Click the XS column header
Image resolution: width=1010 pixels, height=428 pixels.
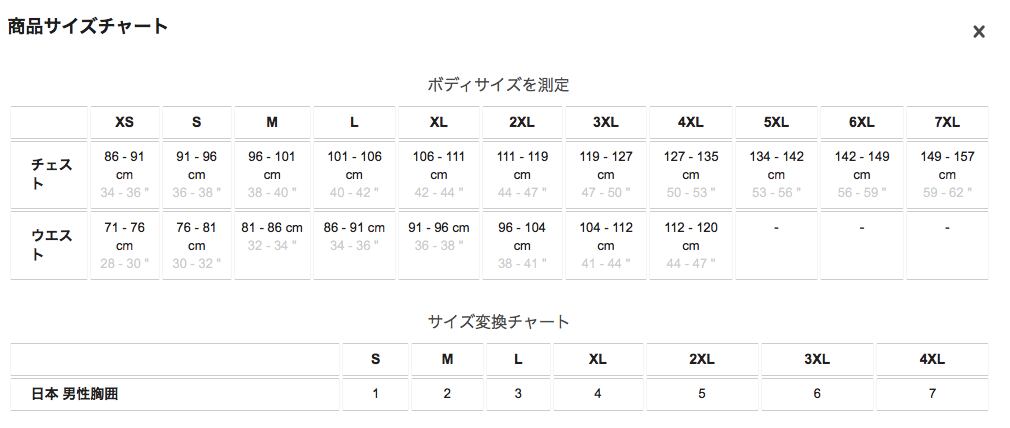tap(124, 122)
